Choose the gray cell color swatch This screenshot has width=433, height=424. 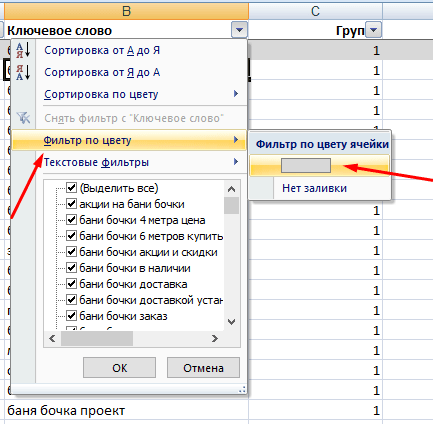pos(306,166)
